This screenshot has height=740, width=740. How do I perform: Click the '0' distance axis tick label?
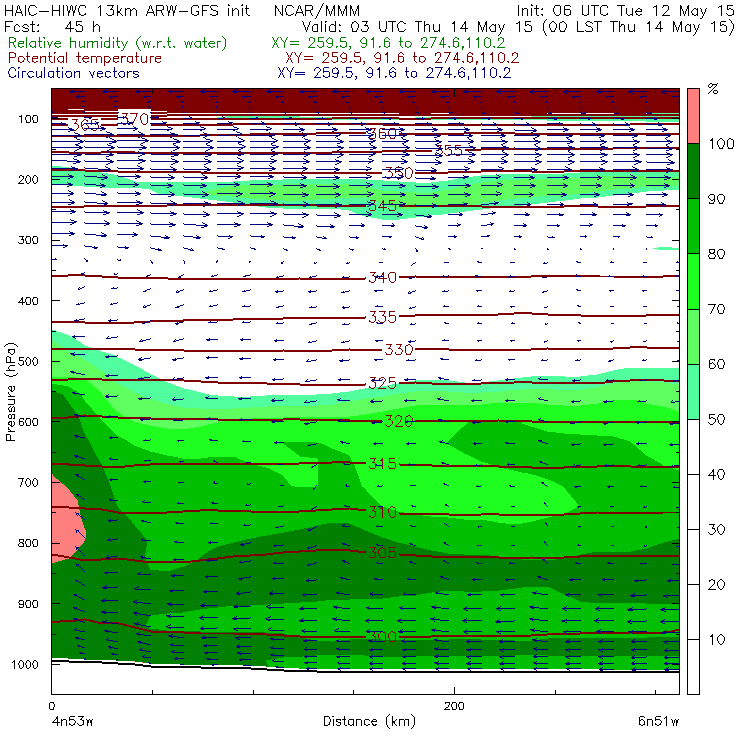pos(51,706)
